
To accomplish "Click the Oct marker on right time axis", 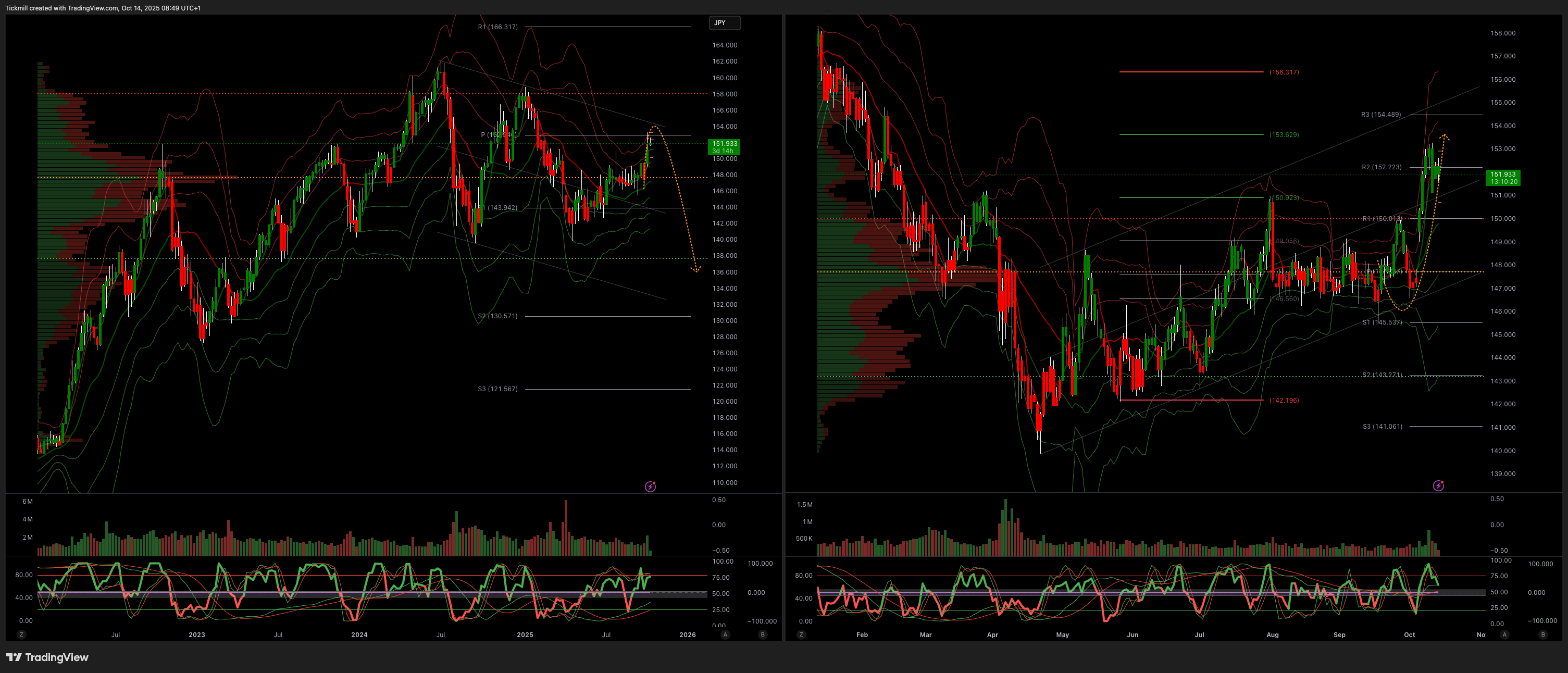I will coord(1409,634).
